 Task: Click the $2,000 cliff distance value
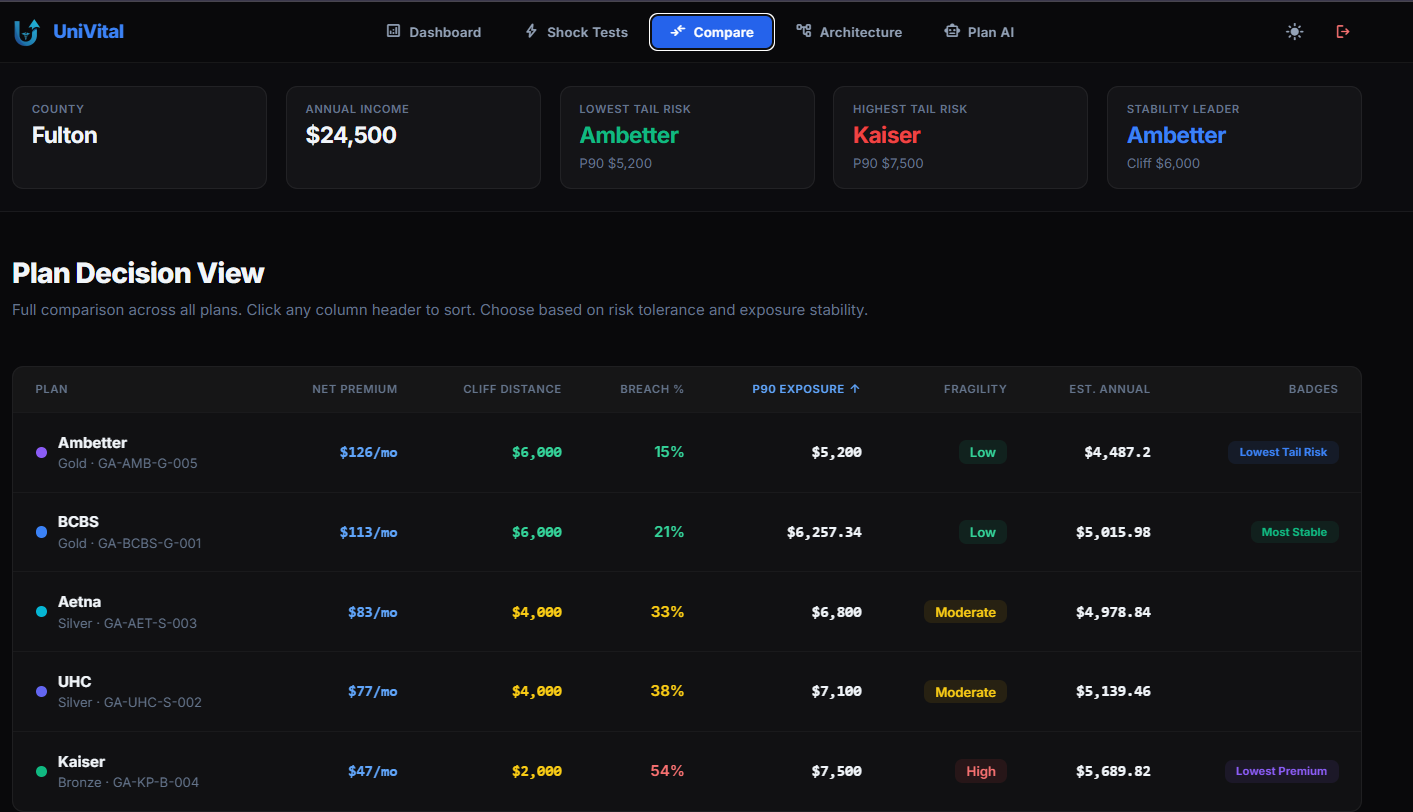[x=537, y=771]
